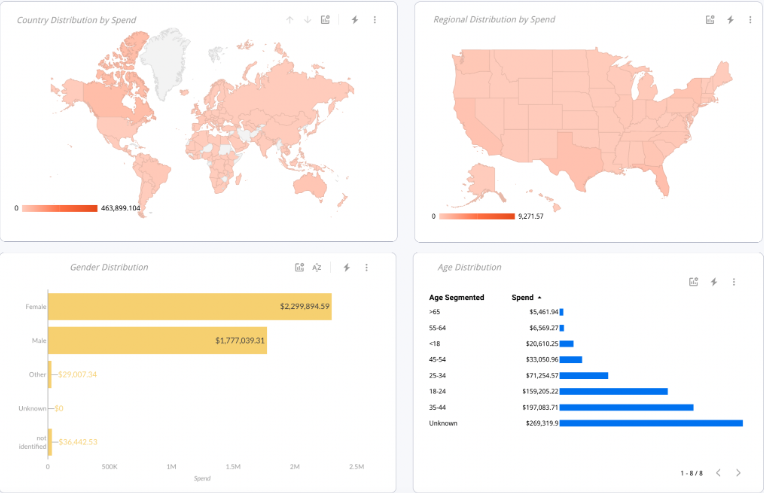Open more options for Age Distribution table
The width and height of the screenshot is (764, 493).
[x=734, y=282]
